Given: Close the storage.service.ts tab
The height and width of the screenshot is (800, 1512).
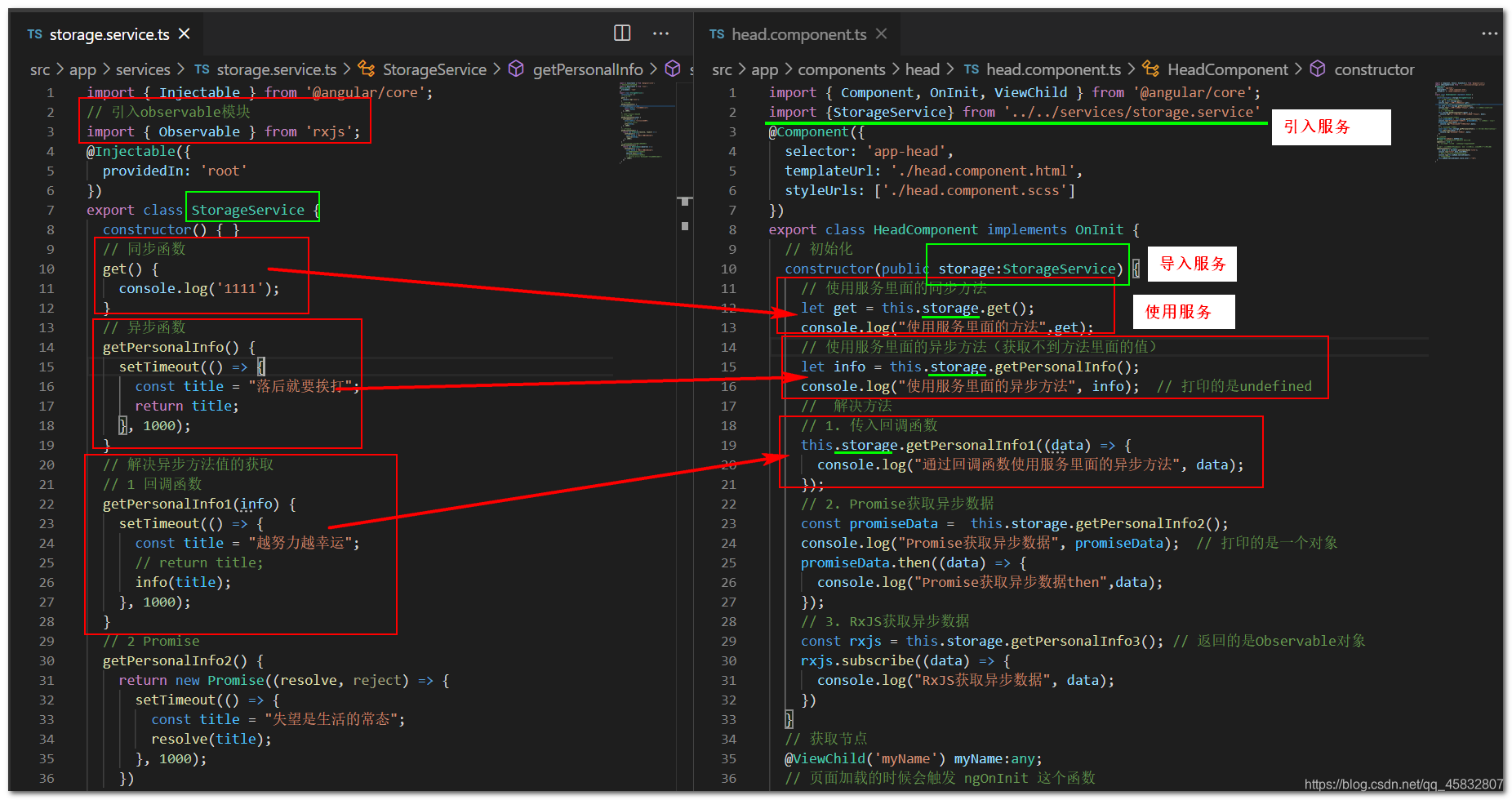Looking at the screenshot, I should tap(185, 33).
